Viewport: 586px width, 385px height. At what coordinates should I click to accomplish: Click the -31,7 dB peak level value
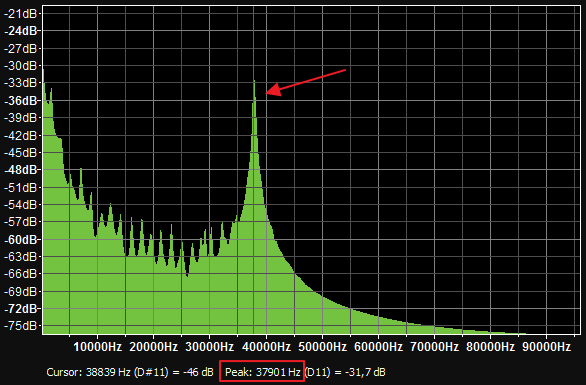click(365, 372)
